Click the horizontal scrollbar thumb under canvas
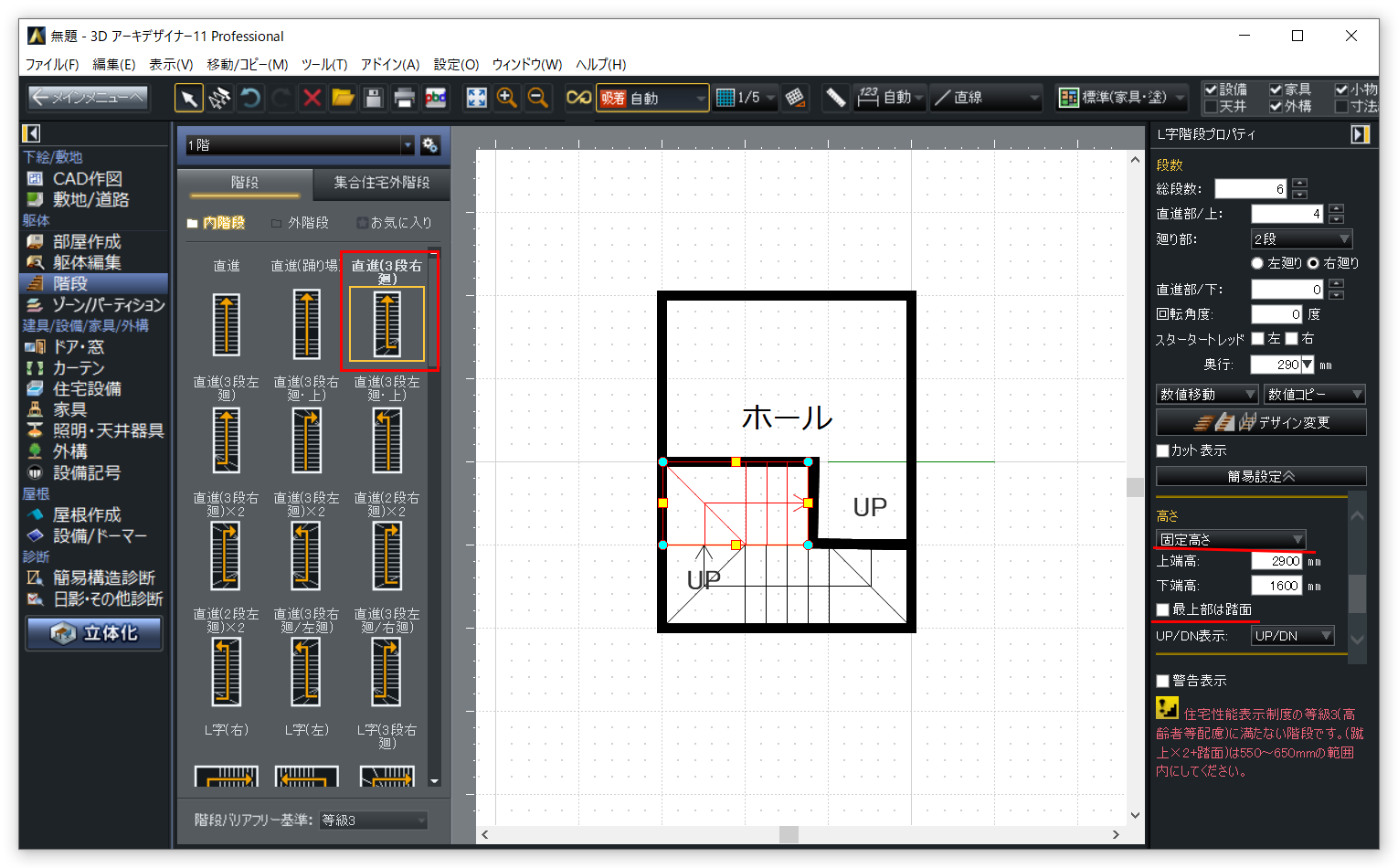1398x868 pixels. click(789, 834)
